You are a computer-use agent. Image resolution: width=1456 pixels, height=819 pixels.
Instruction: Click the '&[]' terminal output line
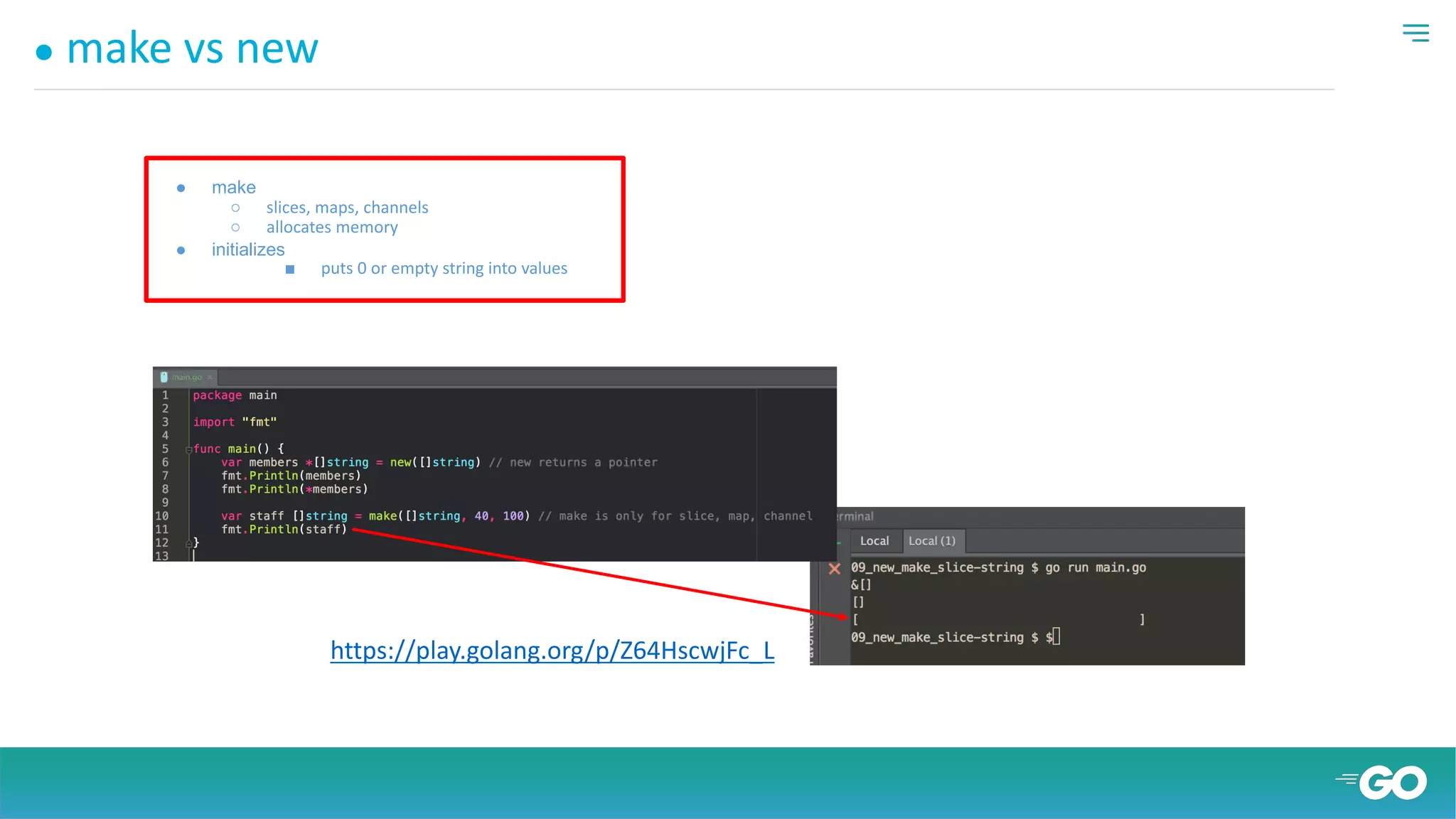point(861,584)
